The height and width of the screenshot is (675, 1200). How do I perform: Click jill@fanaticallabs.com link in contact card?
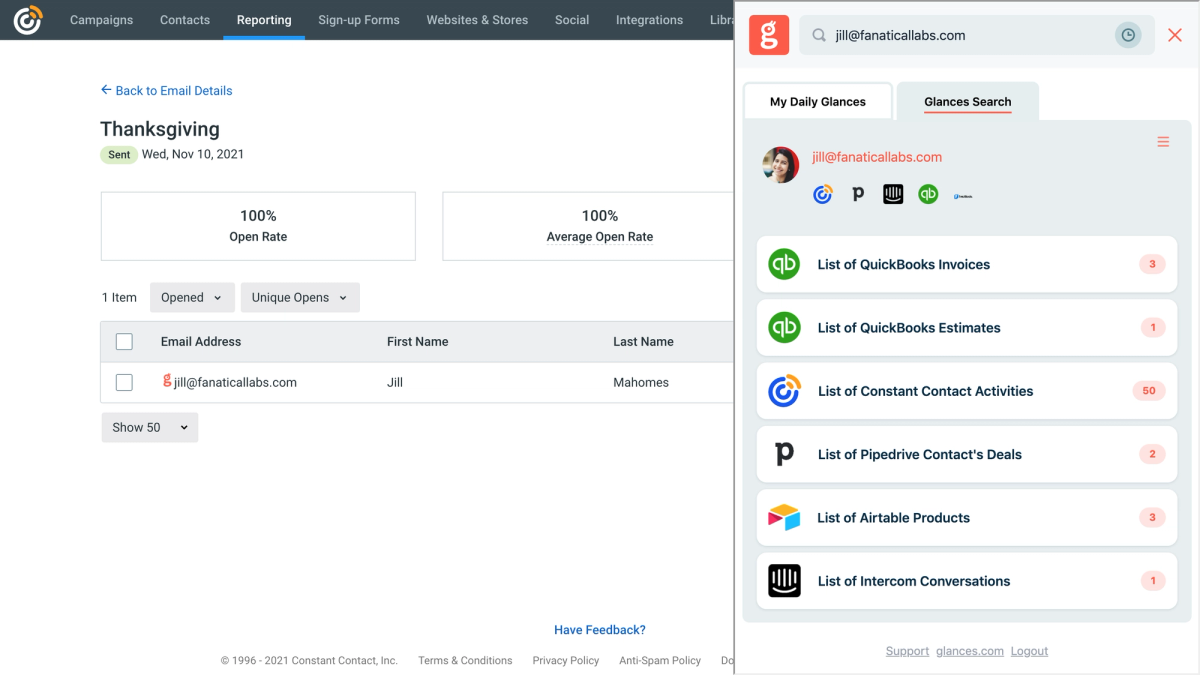coord(877,157)
